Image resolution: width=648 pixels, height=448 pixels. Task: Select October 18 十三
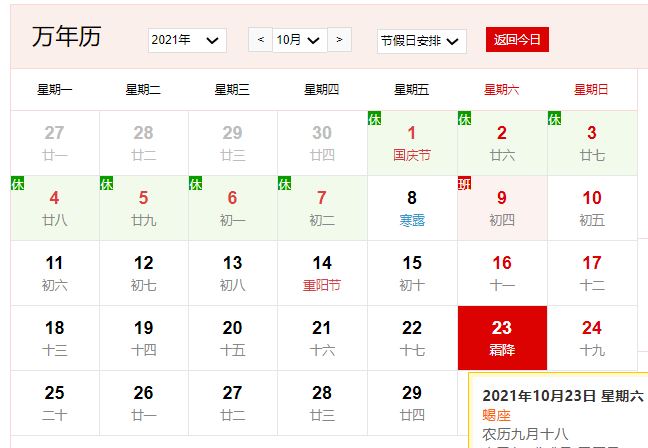(55, 338)
